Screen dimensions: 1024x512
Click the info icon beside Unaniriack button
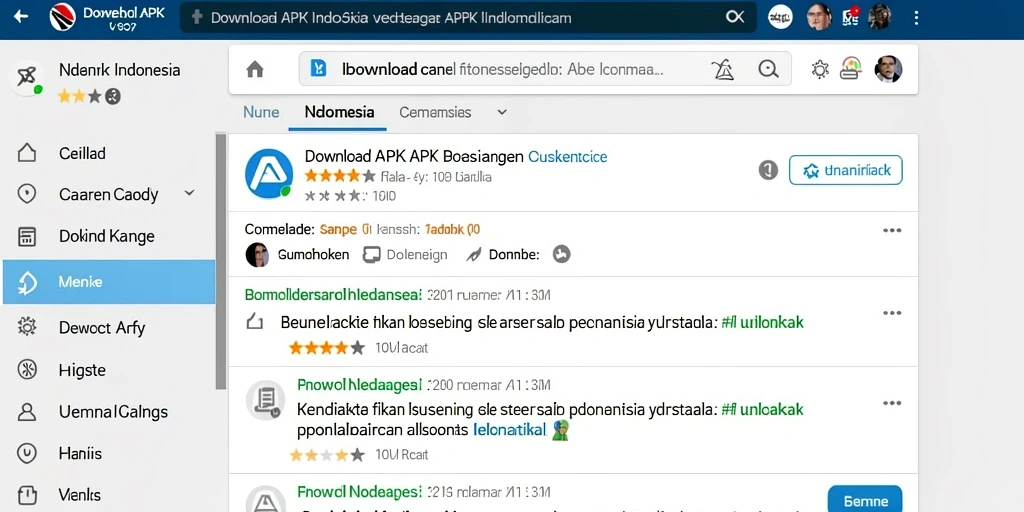click(x=768, y=170)
